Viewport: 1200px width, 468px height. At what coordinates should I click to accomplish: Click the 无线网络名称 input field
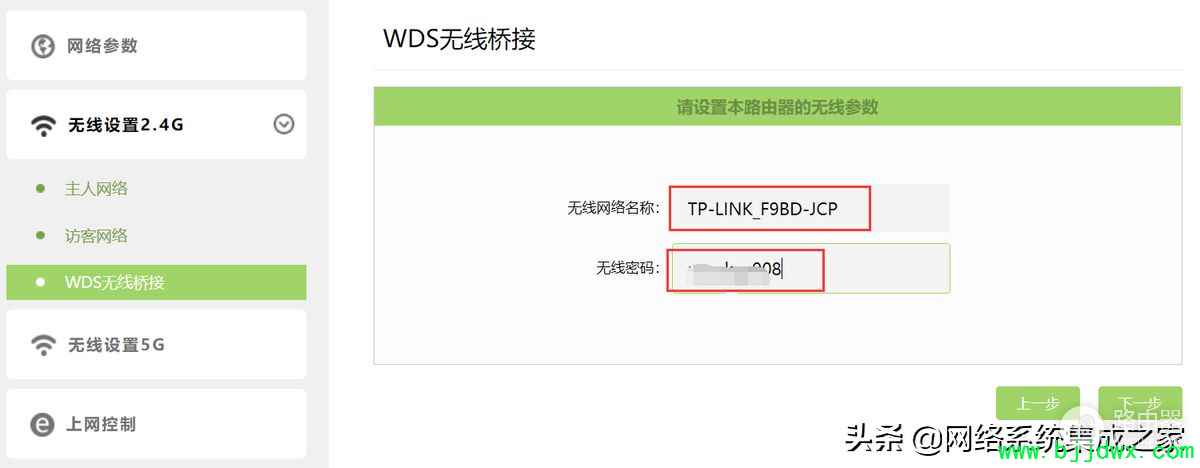(810, 209)
